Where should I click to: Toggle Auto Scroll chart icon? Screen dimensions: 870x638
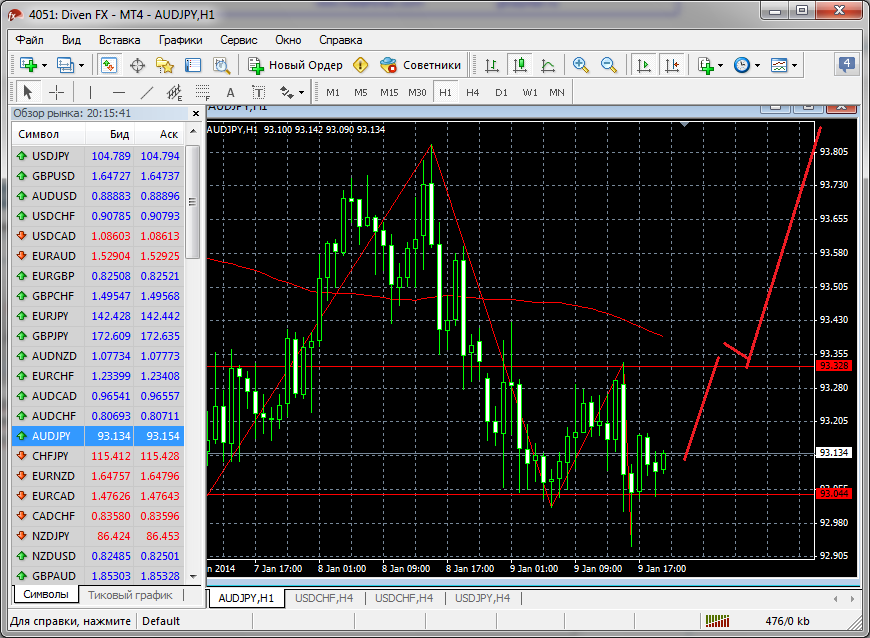tap(644, 65)
